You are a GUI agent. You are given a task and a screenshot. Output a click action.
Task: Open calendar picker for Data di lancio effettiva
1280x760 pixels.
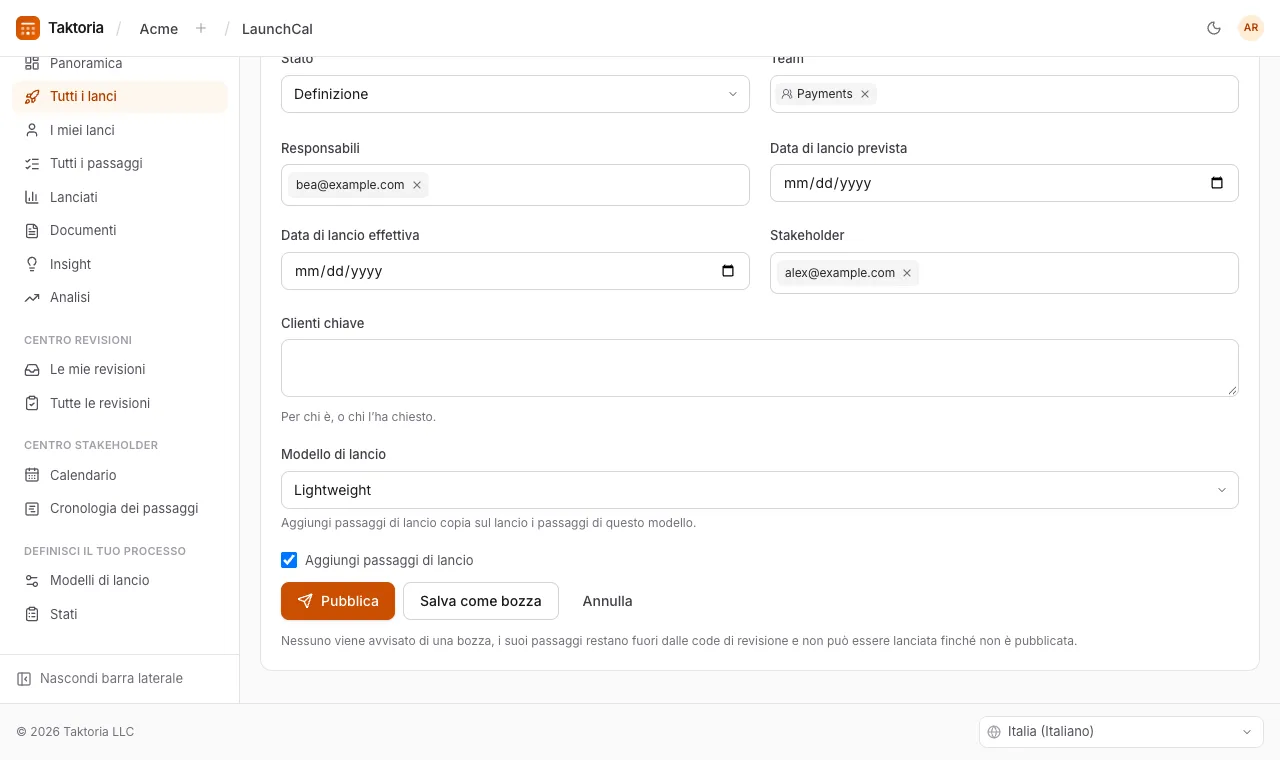pos(728,271)
